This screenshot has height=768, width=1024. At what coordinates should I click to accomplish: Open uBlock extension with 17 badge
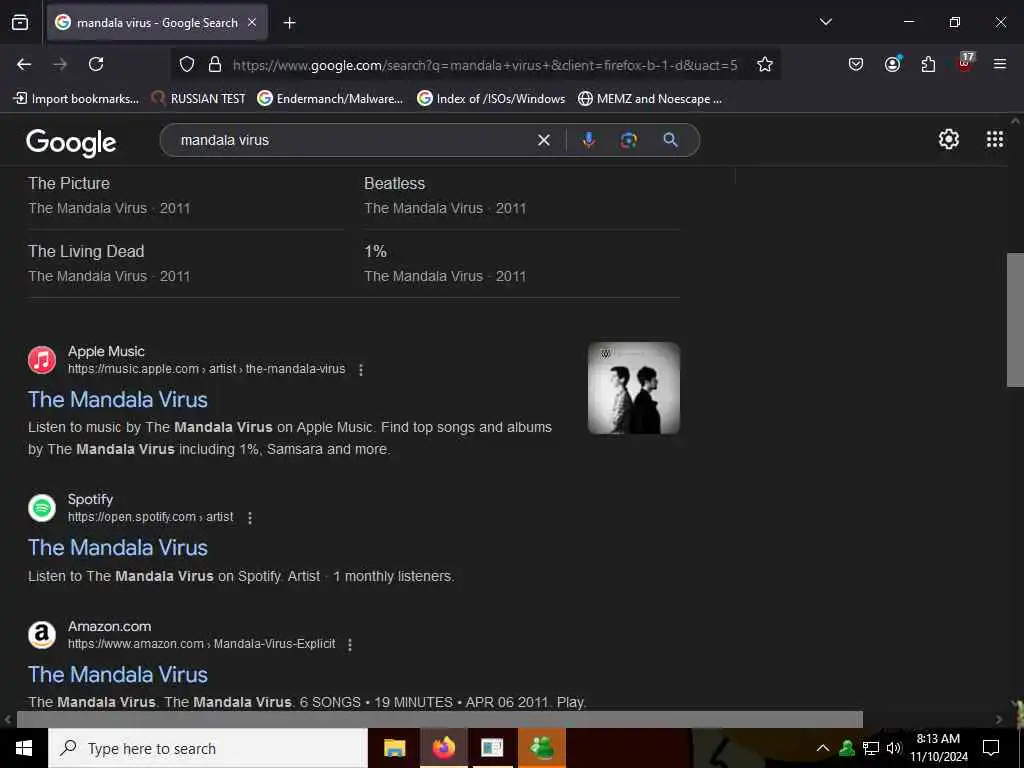click(965, 63)
